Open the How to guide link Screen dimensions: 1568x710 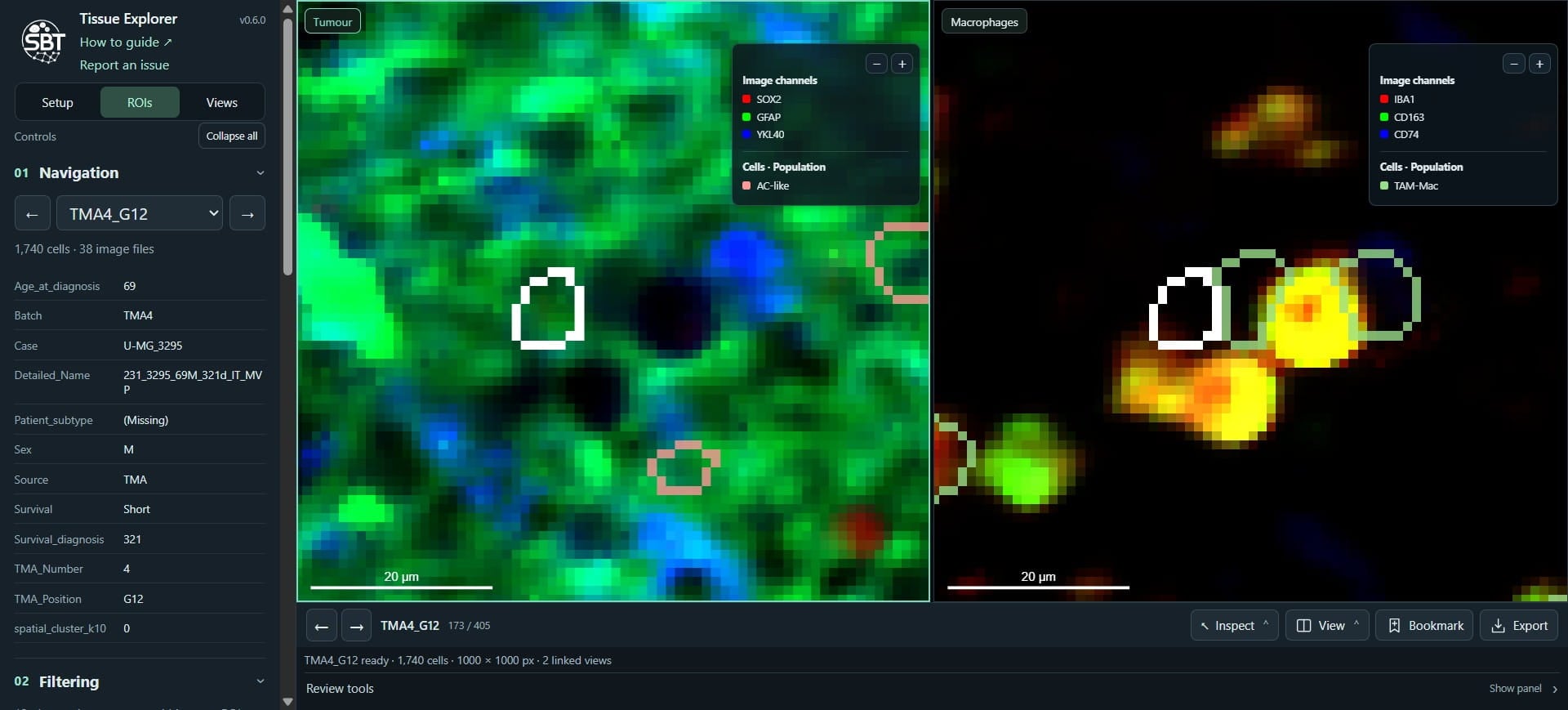tap(126, 42)
